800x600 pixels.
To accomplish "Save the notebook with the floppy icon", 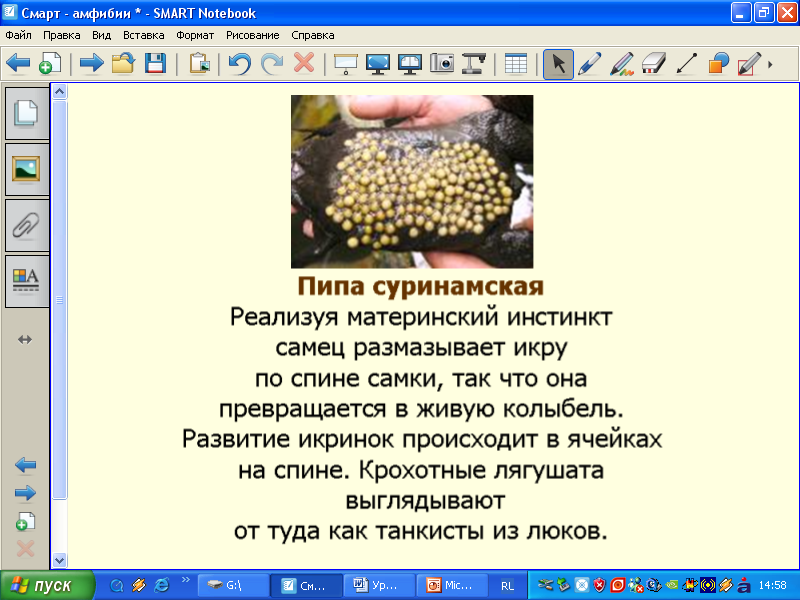I will (155, 64).
